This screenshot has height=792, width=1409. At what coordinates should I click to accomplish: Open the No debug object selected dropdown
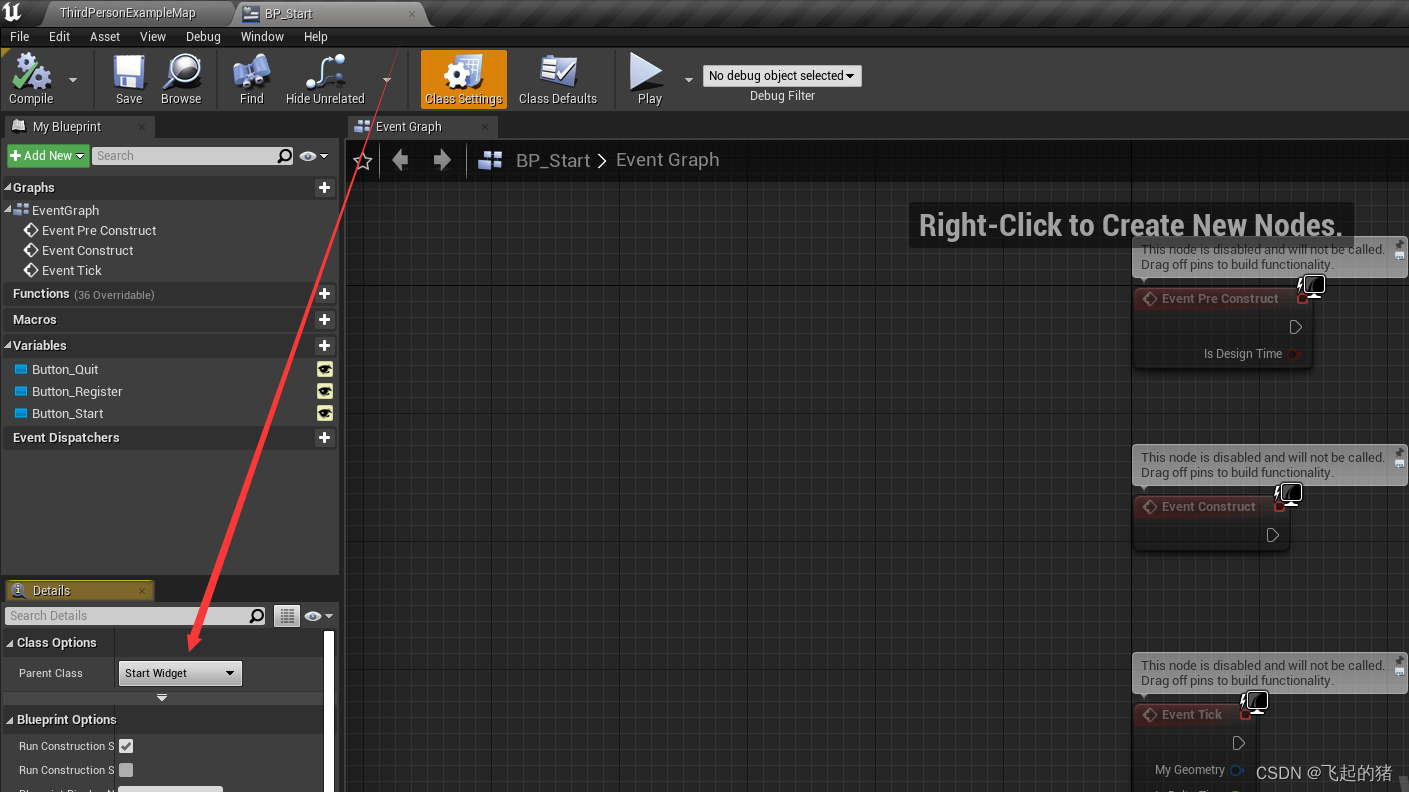coord(781,75)
